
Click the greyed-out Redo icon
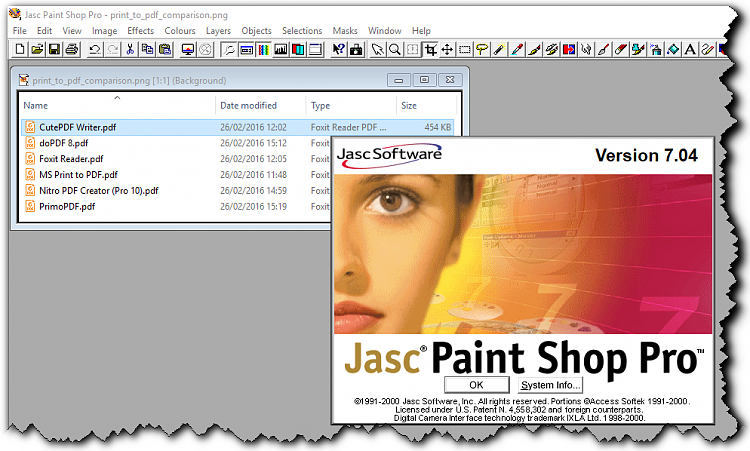point(112,49)
